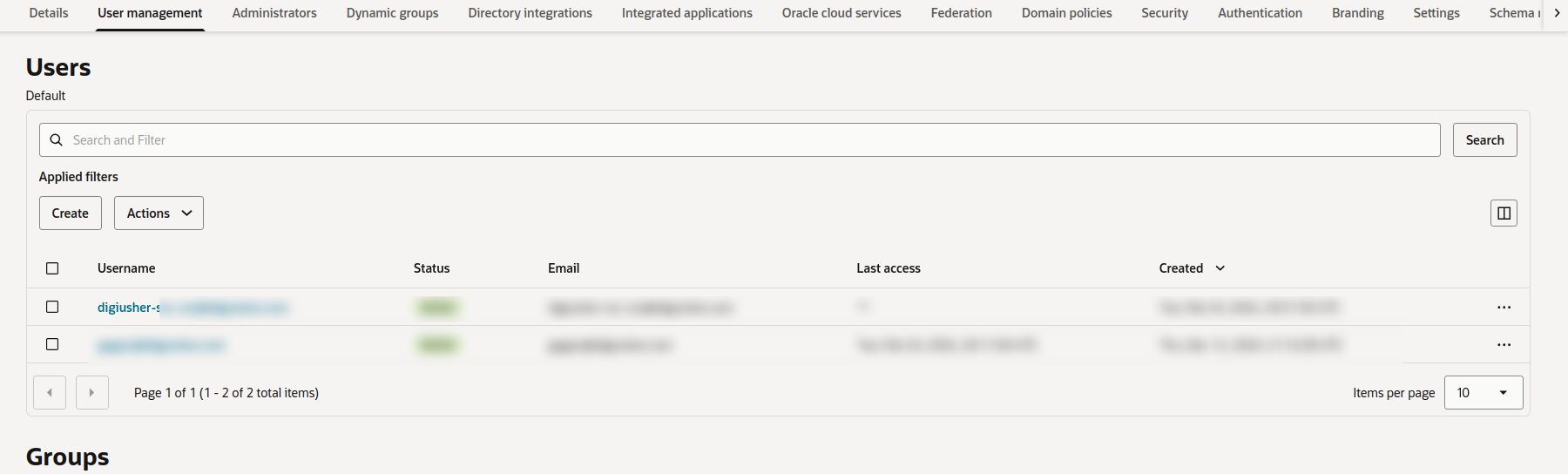The width and height of the screenshot is (1568, 474).
Task: Open row actions menu for second user
Action: click(x=1504, y=345)
